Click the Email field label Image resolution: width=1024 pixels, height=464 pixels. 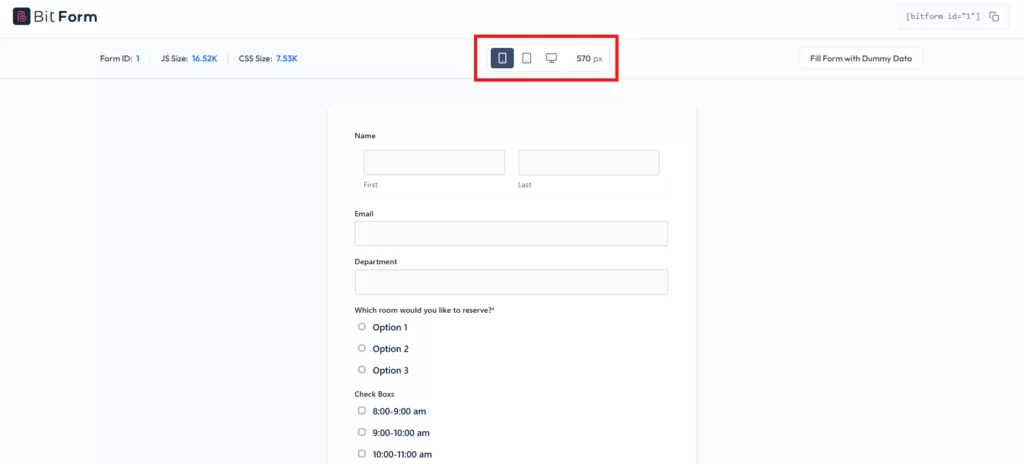[364, 214]
